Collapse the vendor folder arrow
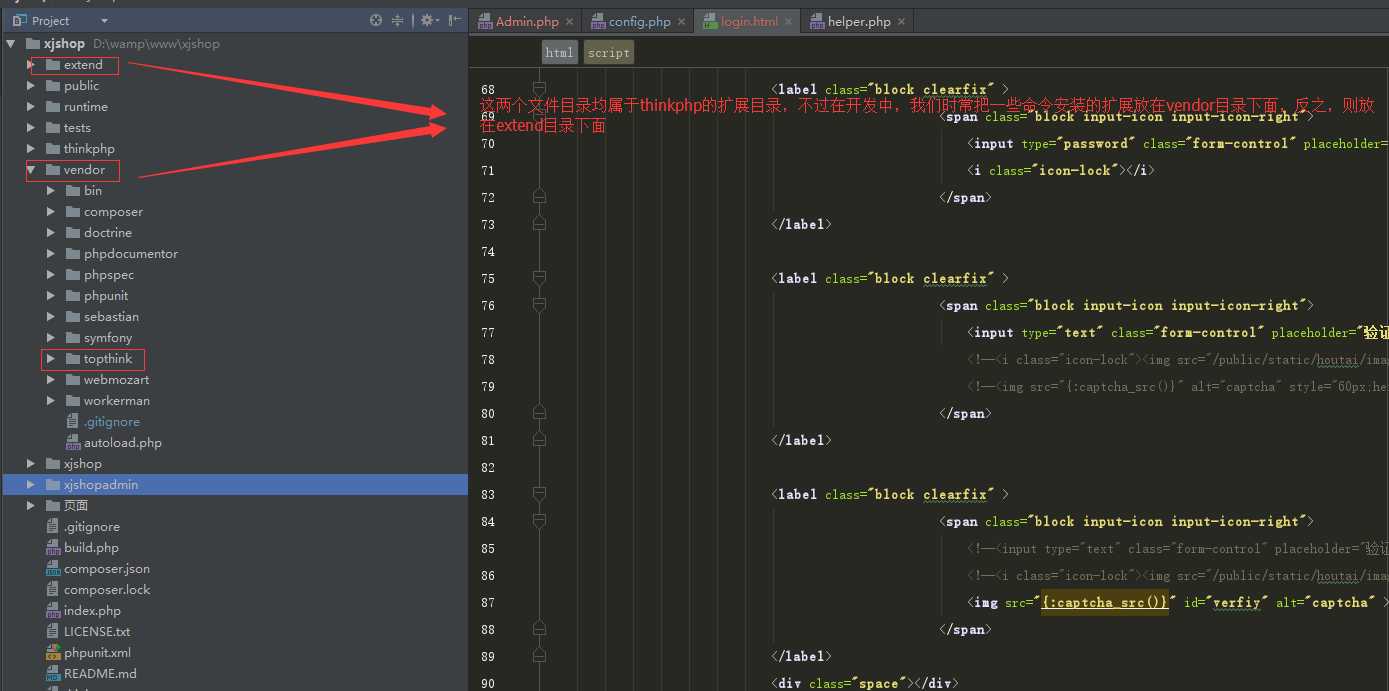Image resolution: width=1389 pixels, height=691 pixels. (31, 170)
